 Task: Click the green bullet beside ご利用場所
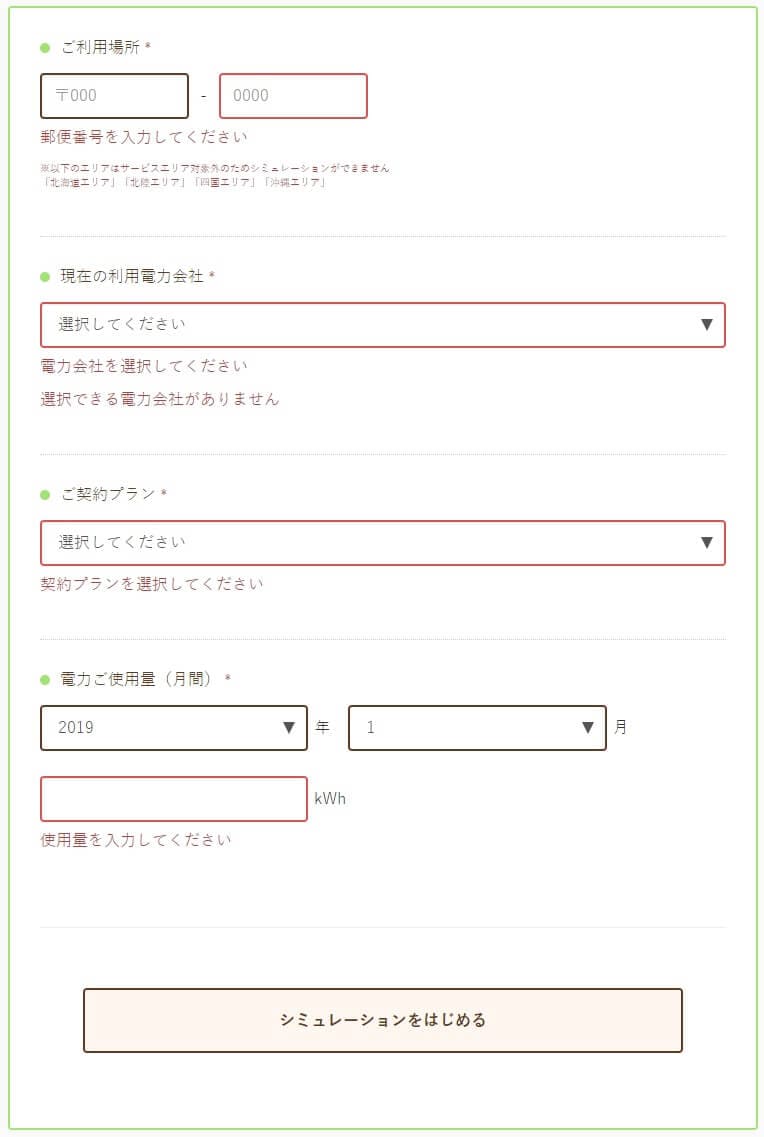click(x=45, y=48)
